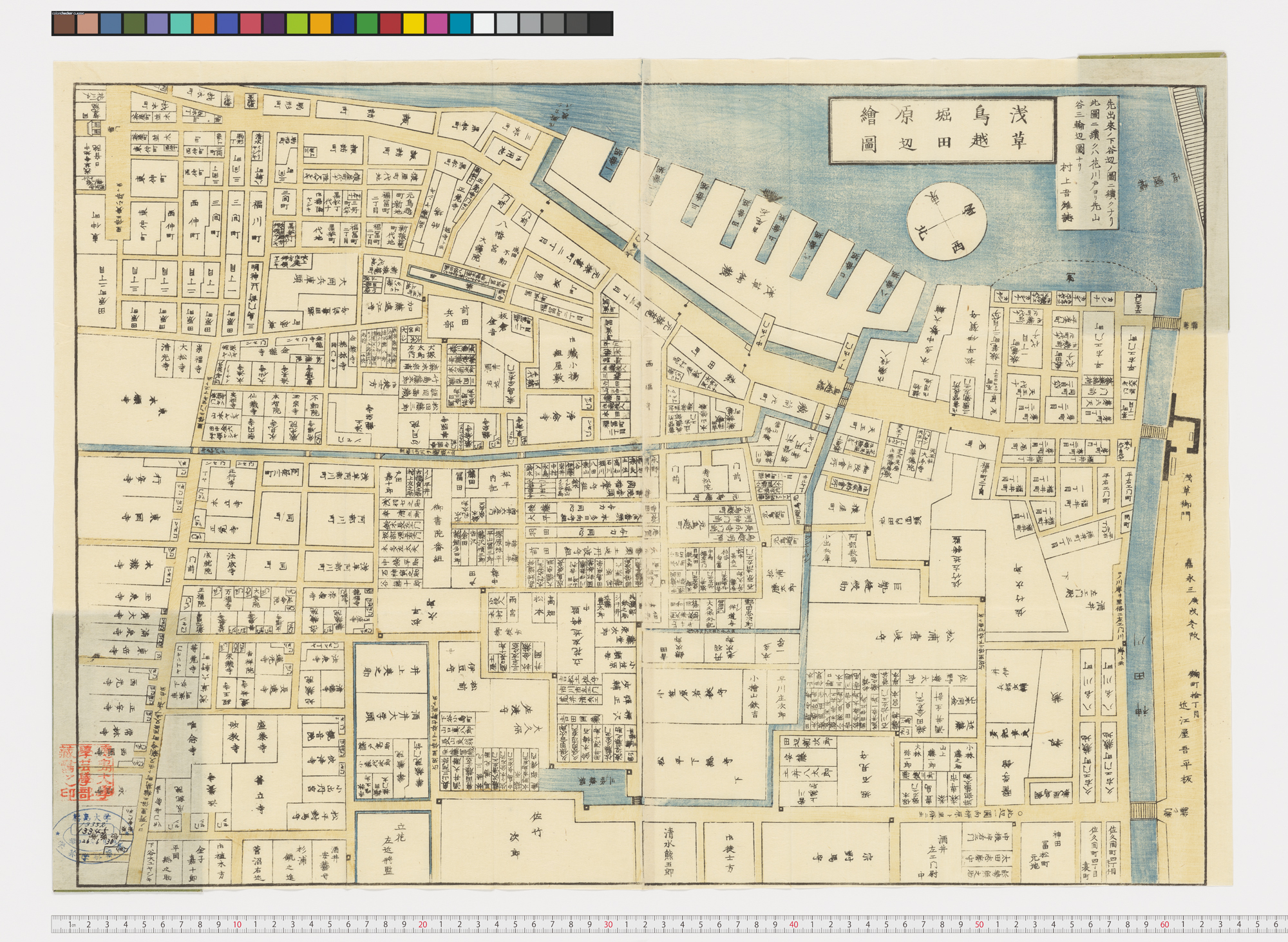Pick the mint turquoise color swatch

[x=180, y=24]
